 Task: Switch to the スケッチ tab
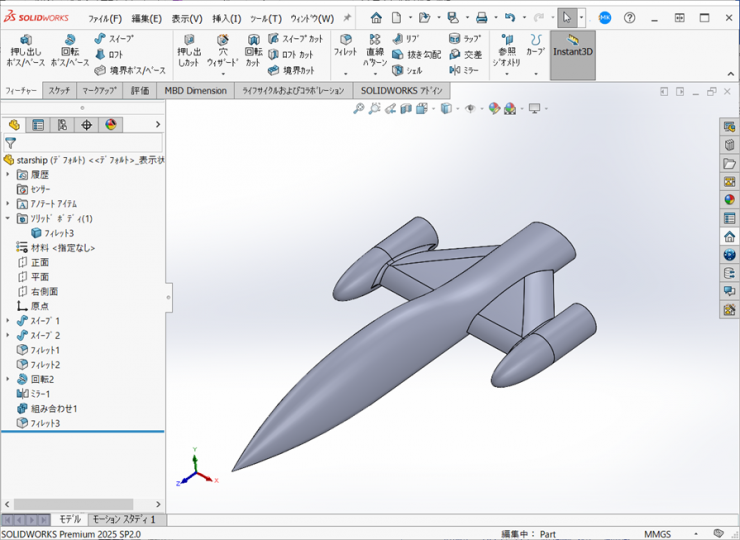59,90
